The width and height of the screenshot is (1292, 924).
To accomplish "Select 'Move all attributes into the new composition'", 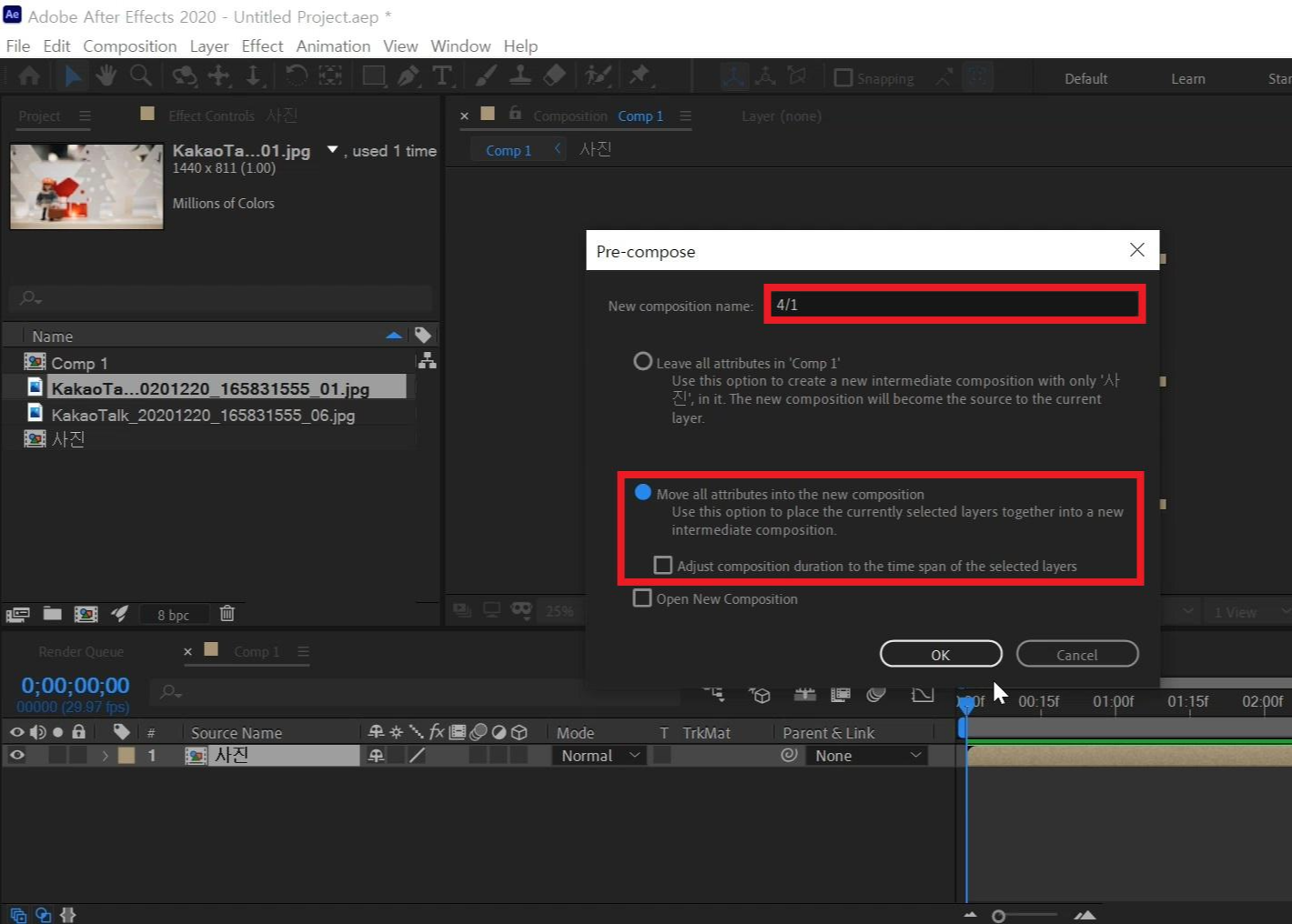I will click(642, 492).
